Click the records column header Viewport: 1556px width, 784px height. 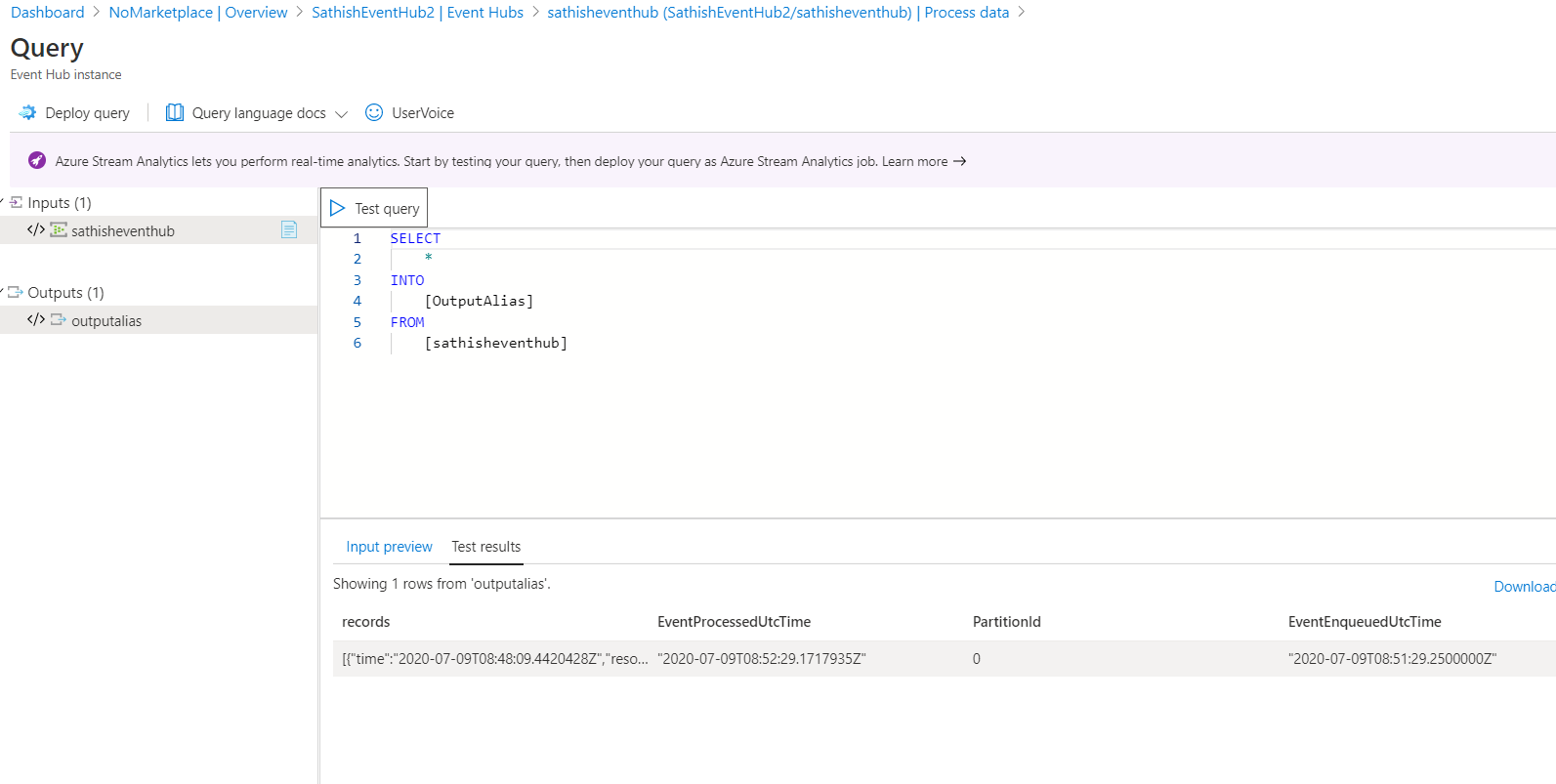click(x=366, y=622)
